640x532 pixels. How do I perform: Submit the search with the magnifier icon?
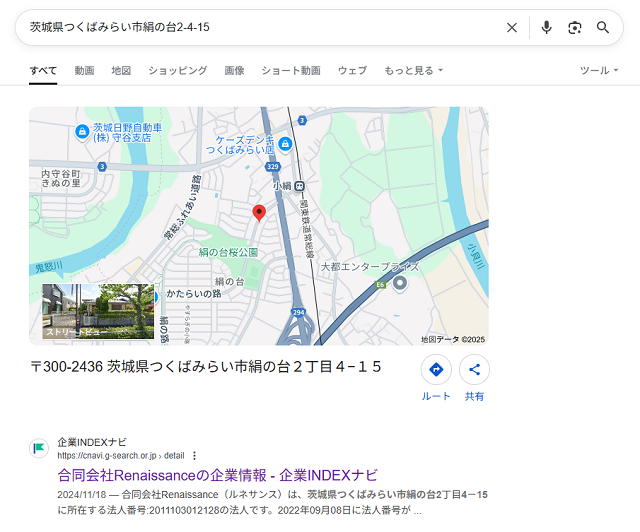(603, 28)
